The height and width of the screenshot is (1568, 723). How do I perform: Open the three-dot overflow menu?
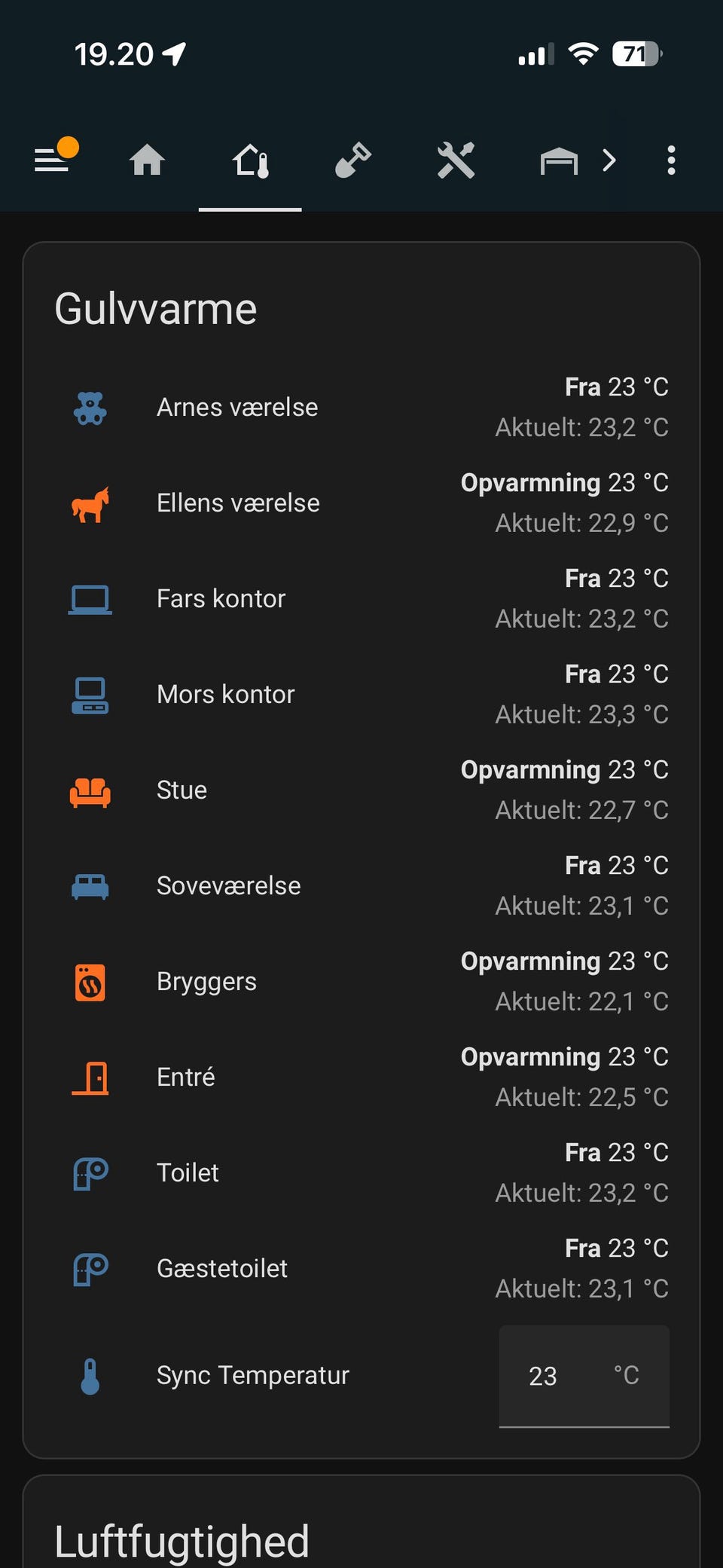point(671,160)
